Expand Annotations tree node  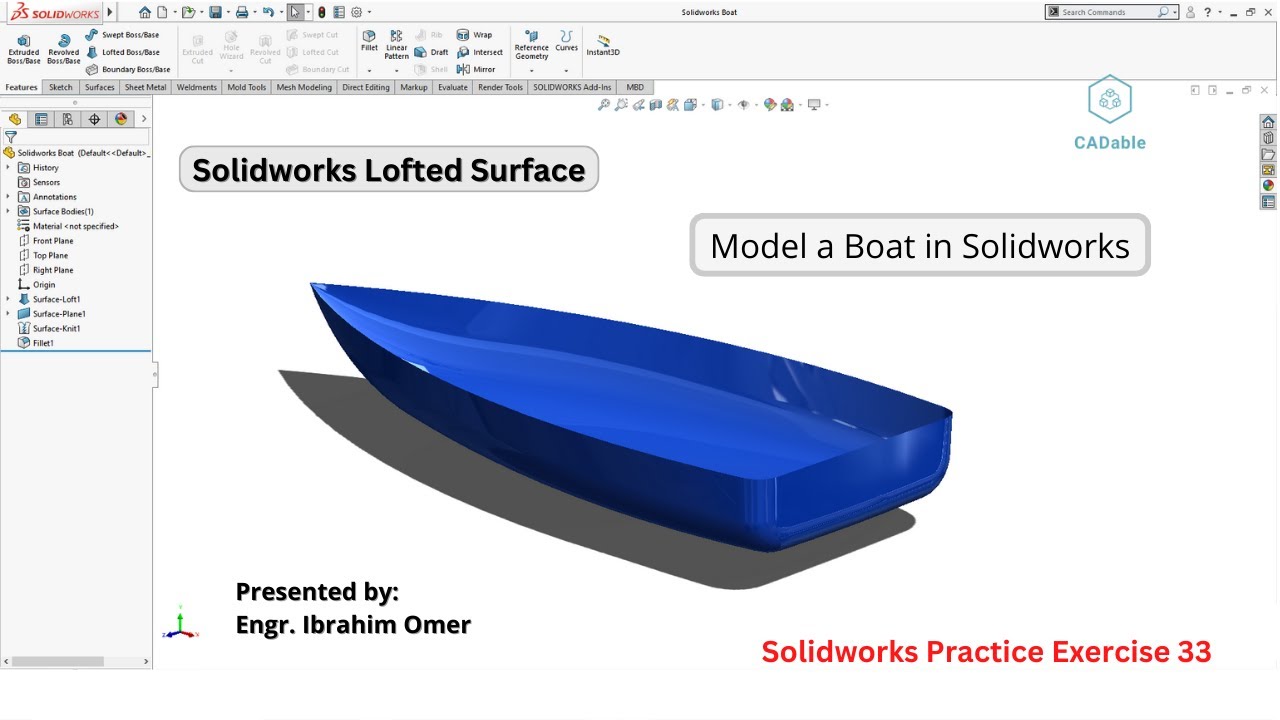[x=8, y=197]
